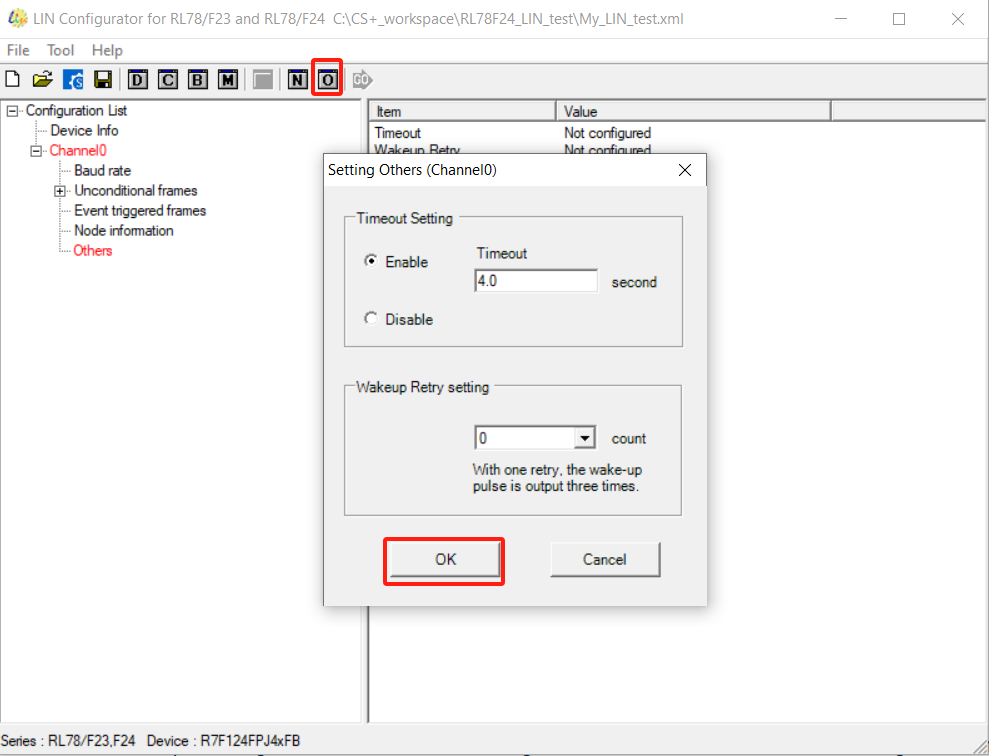Click the Device : R7F124FPJ4xFB status text
The width and height of the screenshot is (989, 756).
pyautogui.click(x=224, y=741)
